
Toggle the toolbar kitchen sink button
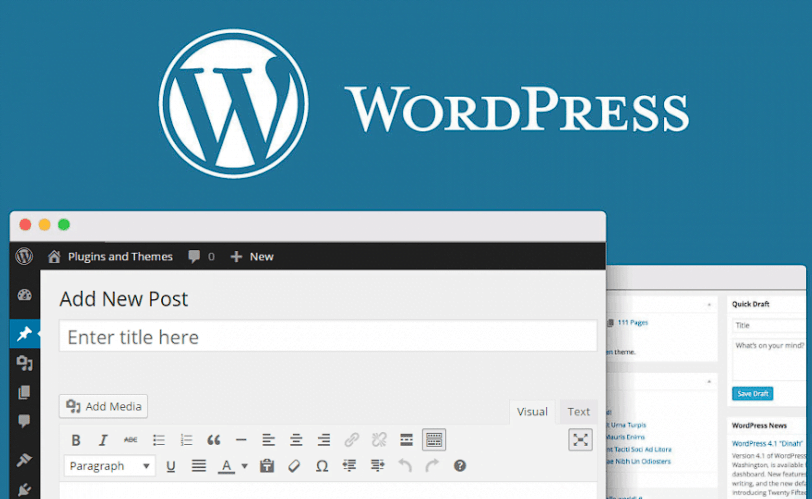point(434,440)
